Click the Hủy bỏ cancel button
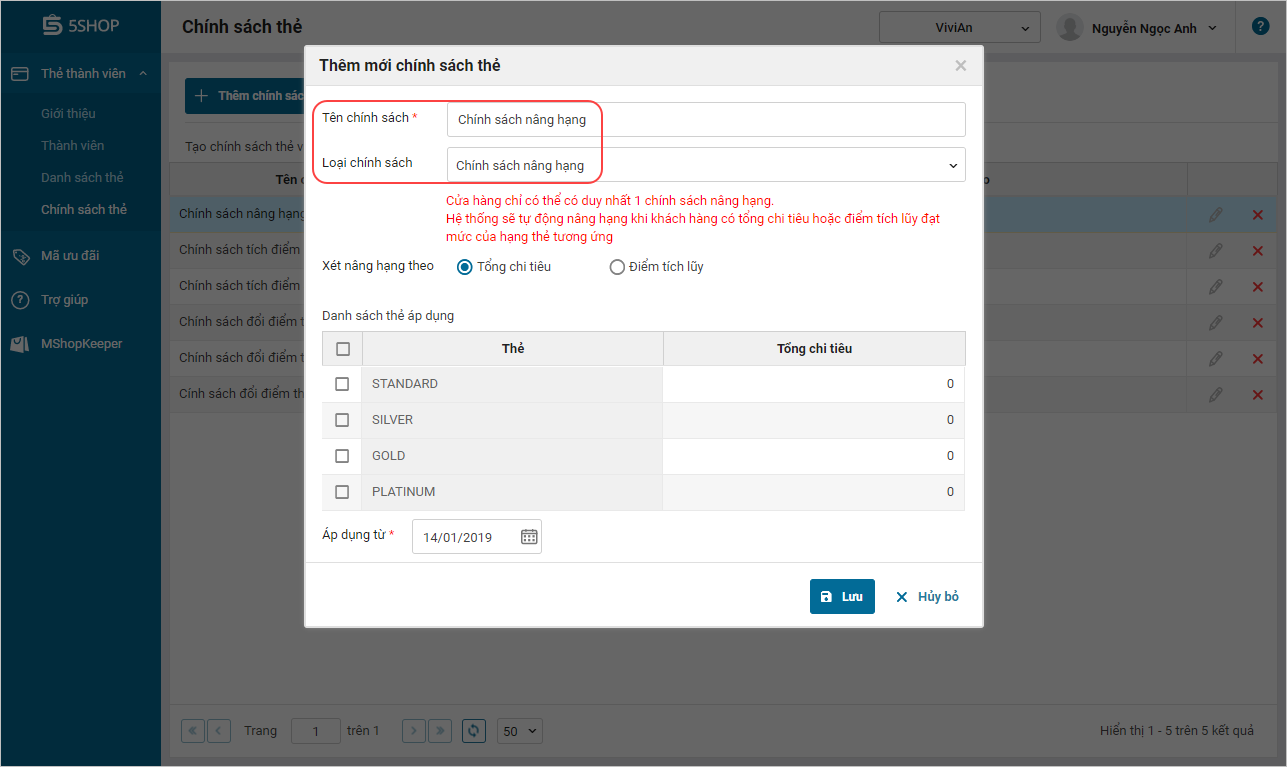 point(927,596)
